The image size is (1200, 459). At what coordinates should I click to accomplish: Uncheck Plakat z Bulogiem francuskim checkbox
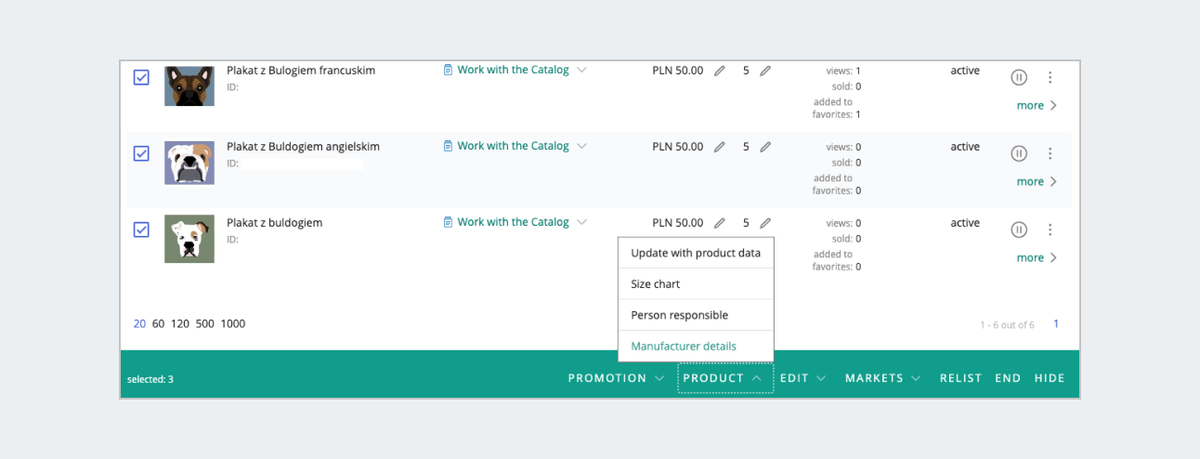tap(142, 77)
